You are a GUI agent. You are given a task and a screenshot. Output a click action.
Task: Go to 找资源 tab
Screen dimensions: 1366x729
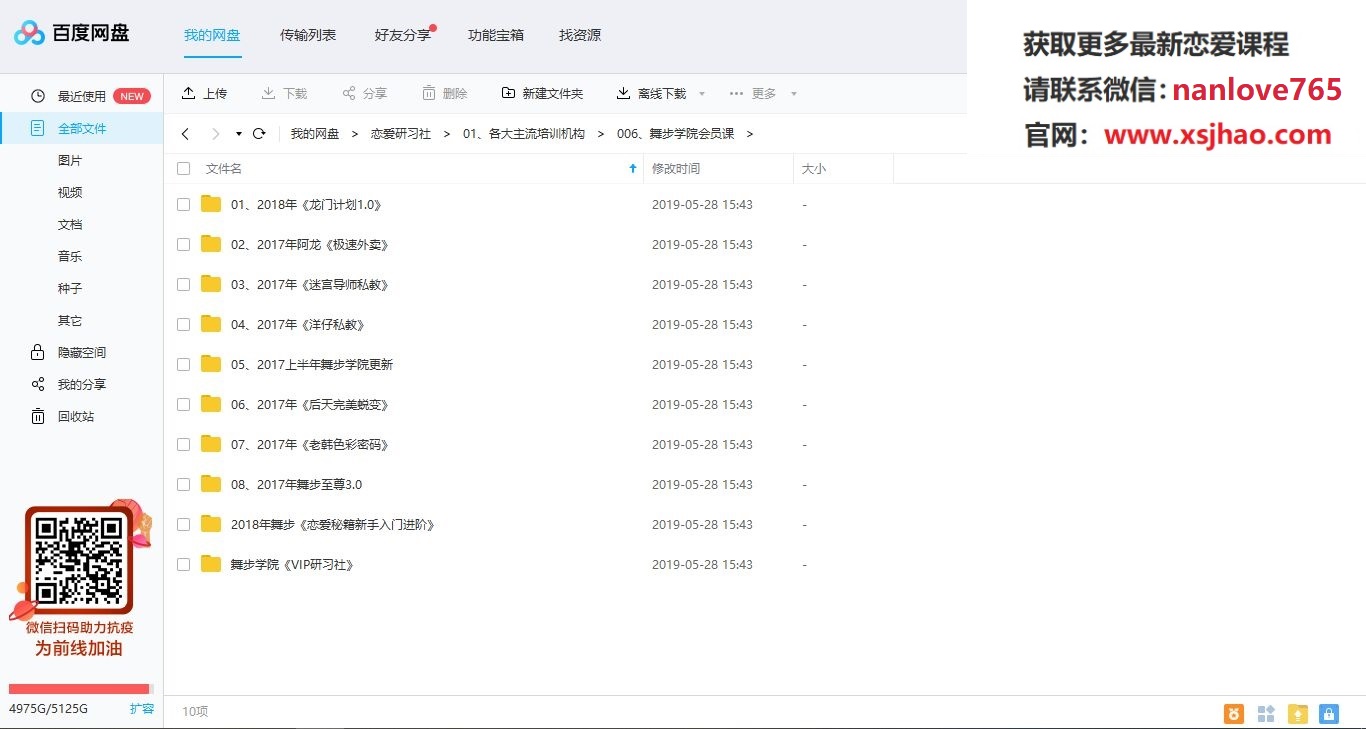click(x=580, y=35)
